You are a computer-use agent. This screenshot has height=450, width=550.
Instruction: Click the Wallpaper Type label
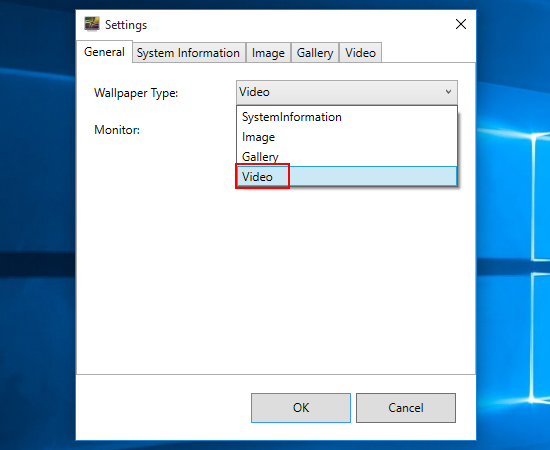[136, 93]
